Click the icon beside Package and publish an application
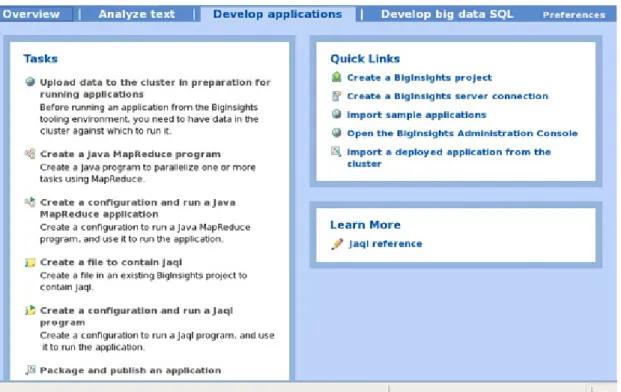621x392 pixels. click(30, 370)
